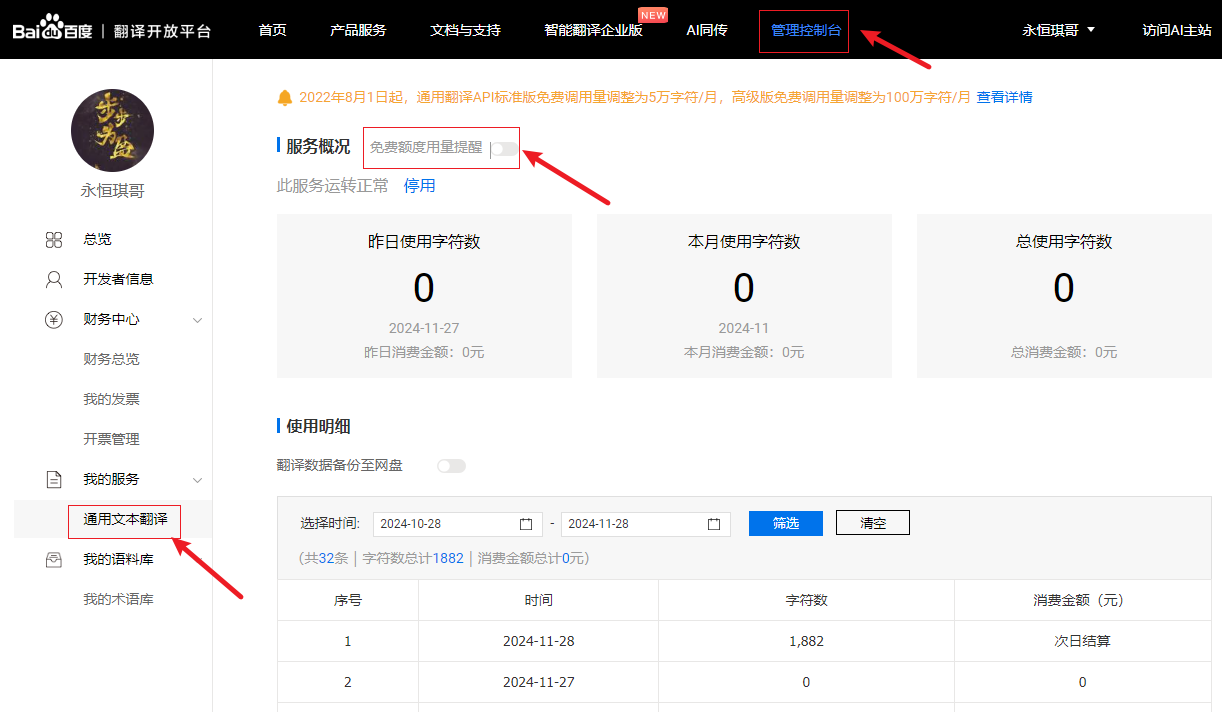Go to 首页 in top navigation
The image size is (1222, 712).
pyautogui.click(x=272, y=30)
